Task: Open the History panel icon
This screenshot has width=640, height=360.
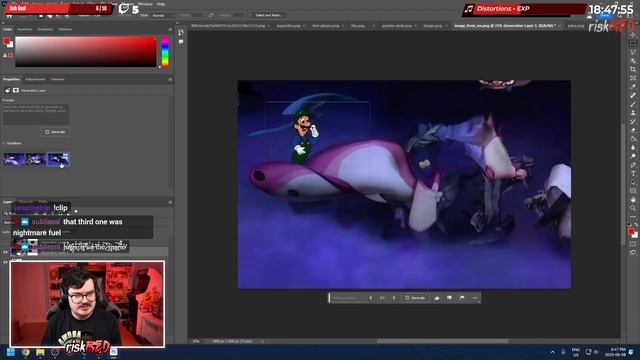Action: (x=181, y=33)
